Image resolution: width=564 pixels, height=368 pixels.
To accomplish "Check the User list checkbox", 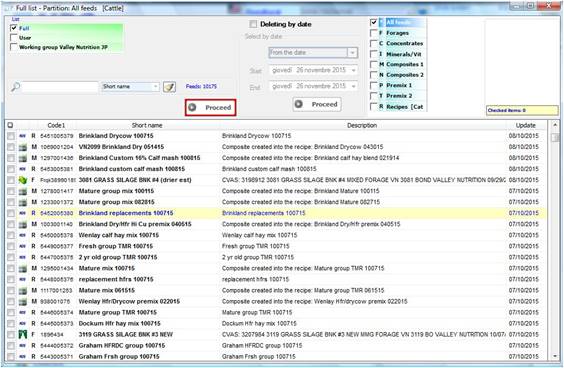I will [14, 37].
